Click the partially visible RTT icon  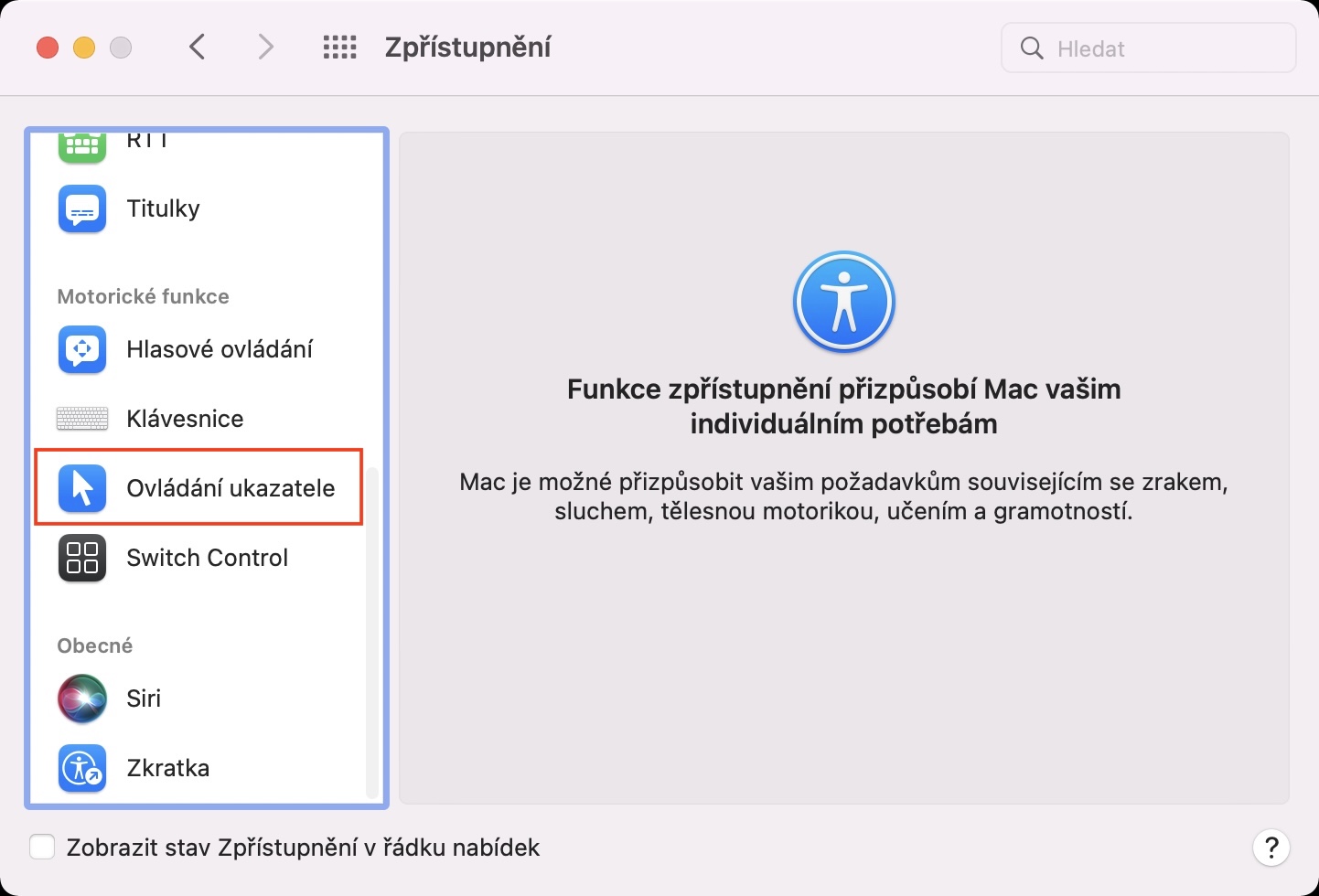82,148
